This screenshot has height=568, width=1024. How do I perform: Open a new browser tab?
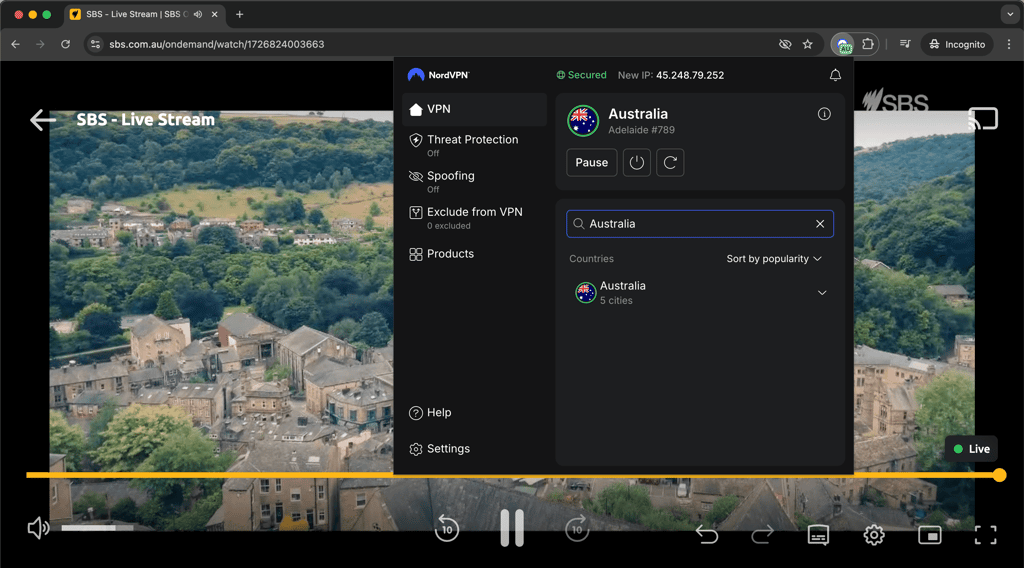[x=240, y=14]
